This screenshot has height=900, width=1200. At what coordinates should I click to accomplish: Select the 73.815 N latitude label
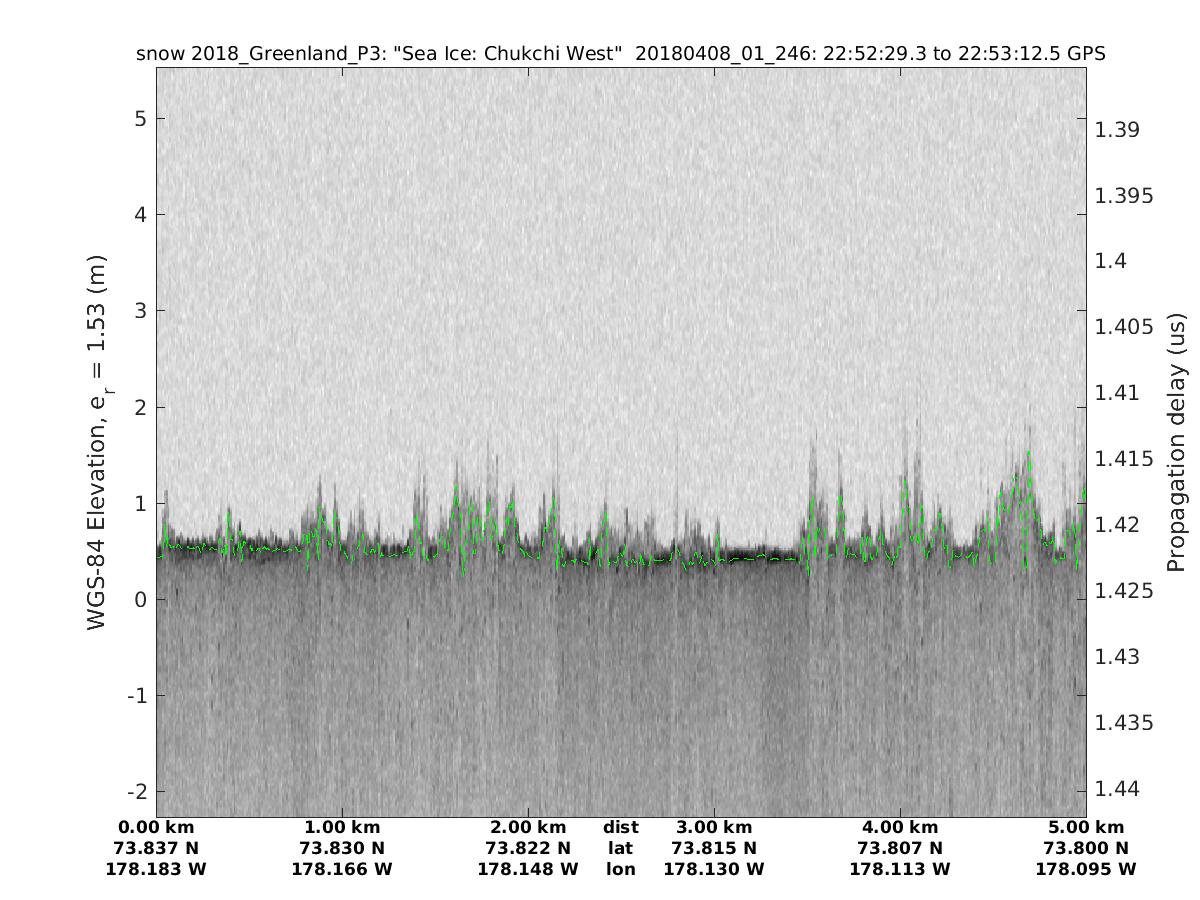(x=714, y=848)
